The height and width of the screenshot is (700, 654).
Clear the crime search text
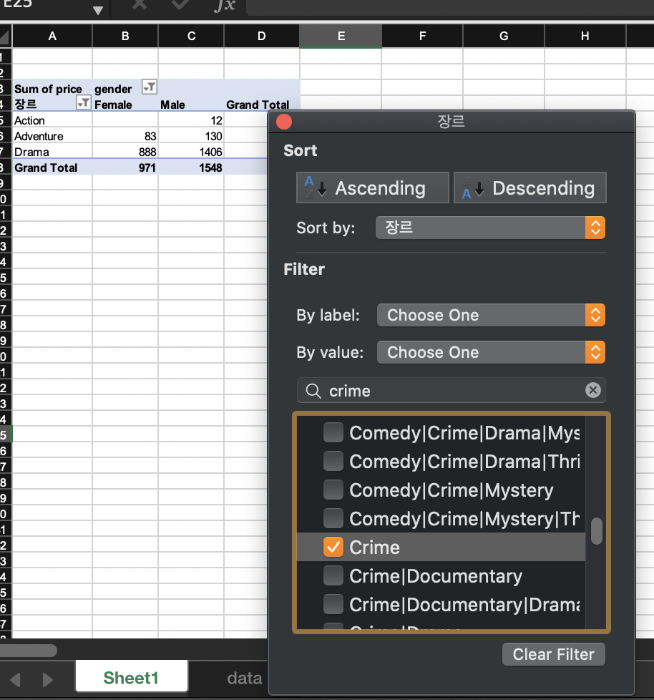[592, 390]
